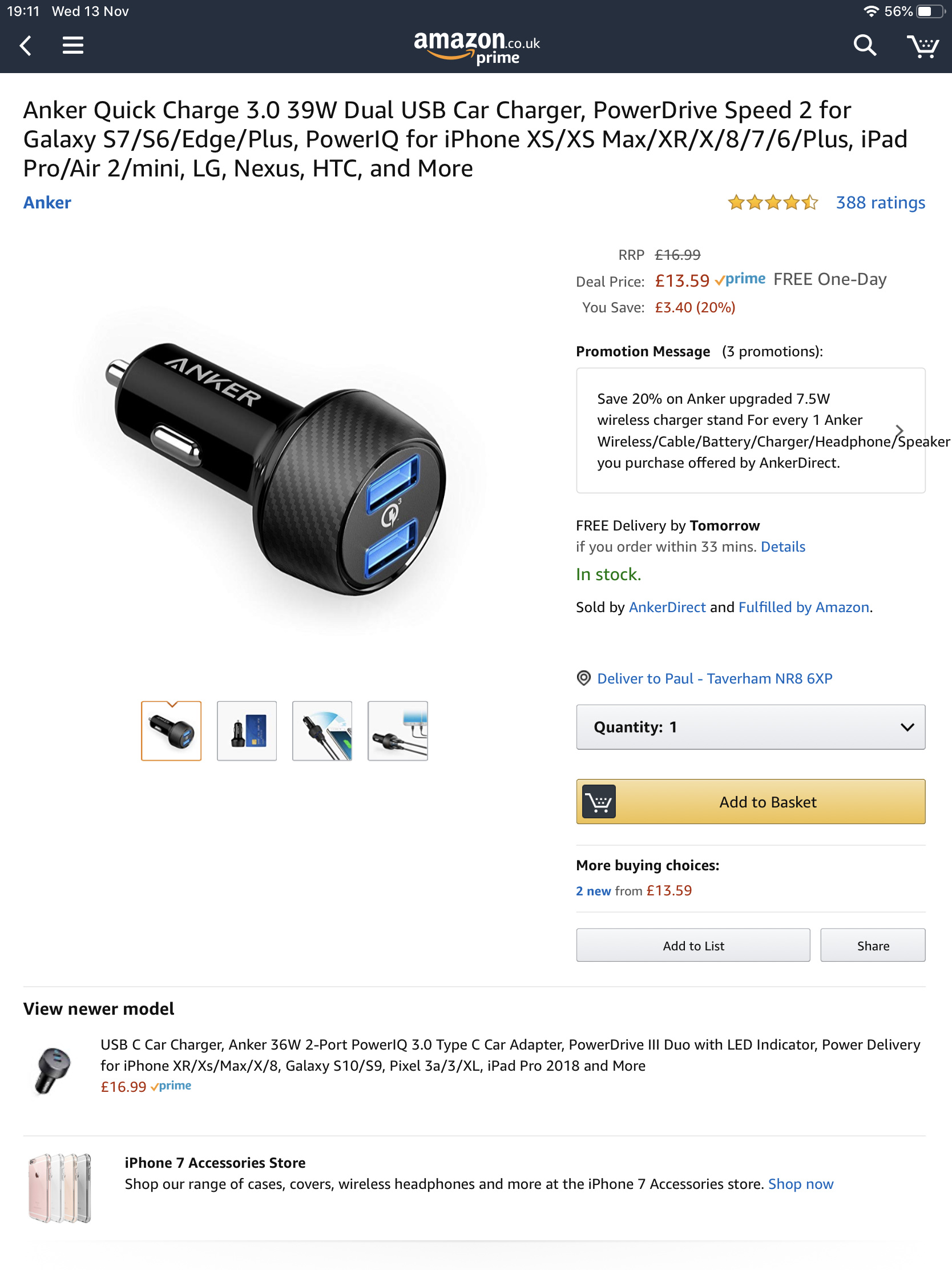The width and height of the screenshot is (952, 1270).
Task: Click the Add to List button
Action: tap(693, 945)
